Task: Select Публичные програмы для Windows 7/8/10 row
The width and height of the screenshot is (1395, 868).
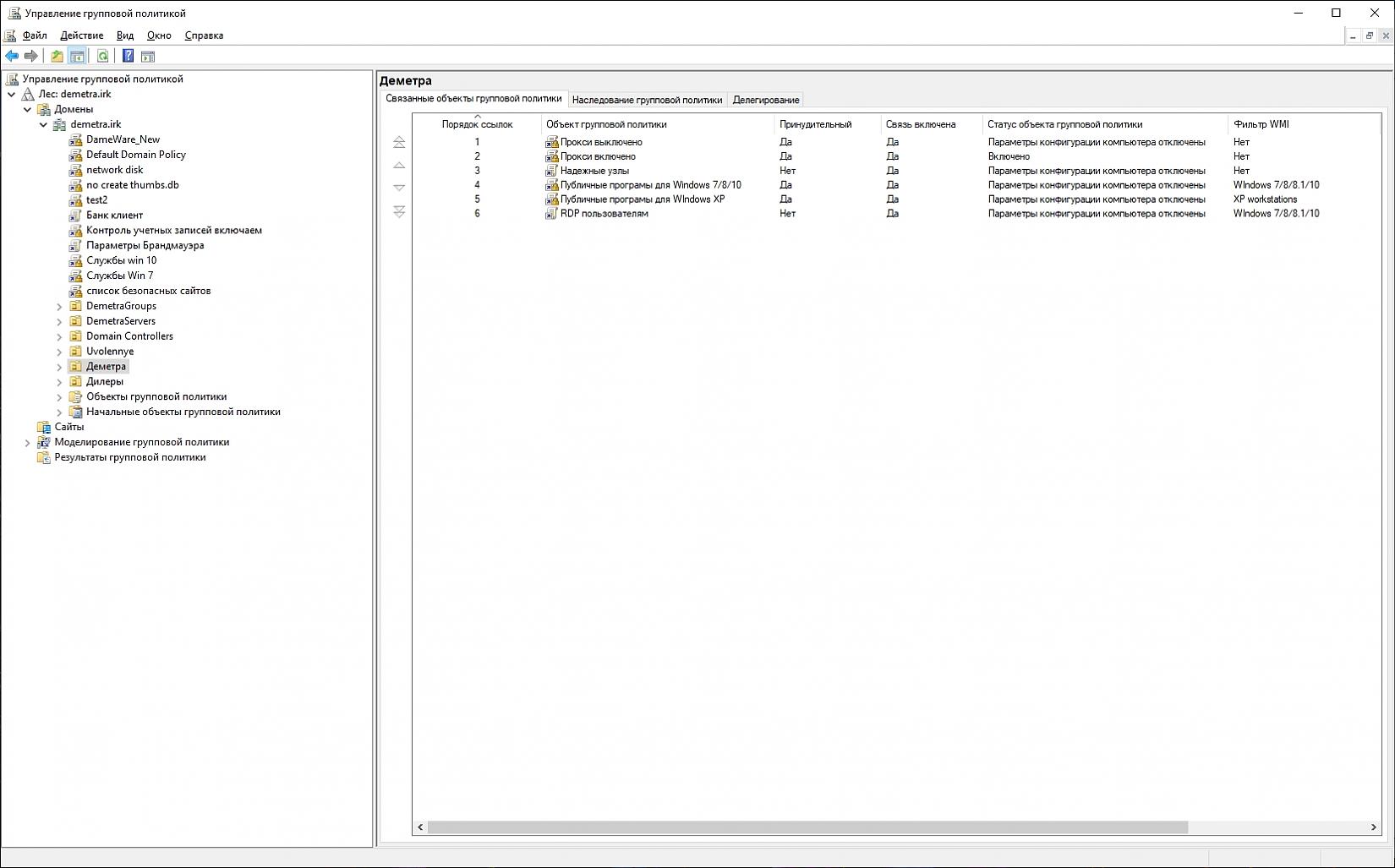Action: pyautogui.click(x=896, y=185)
